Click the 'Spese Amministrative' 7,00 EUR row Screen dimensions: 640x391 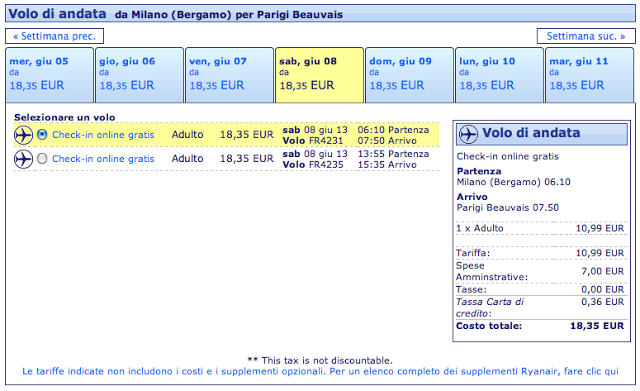(x=540, y=271)
